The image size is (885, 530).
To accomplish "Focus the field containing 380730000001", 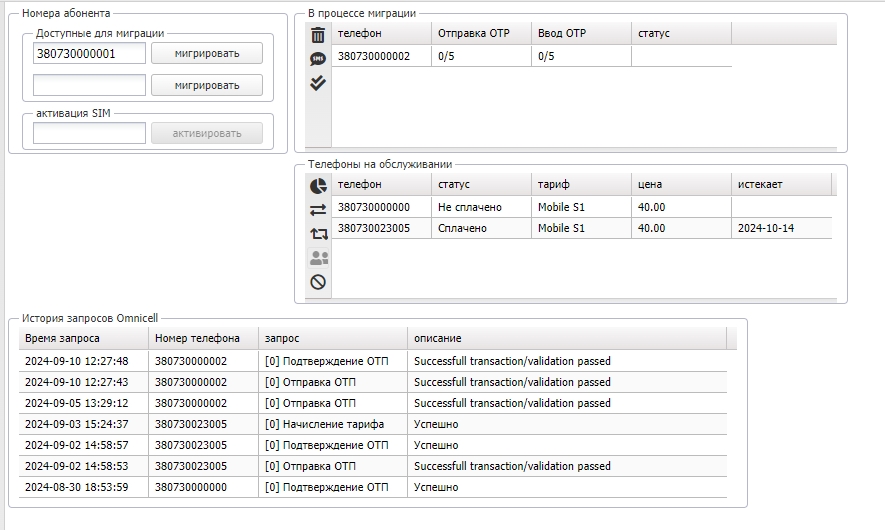I will (89, 53).
